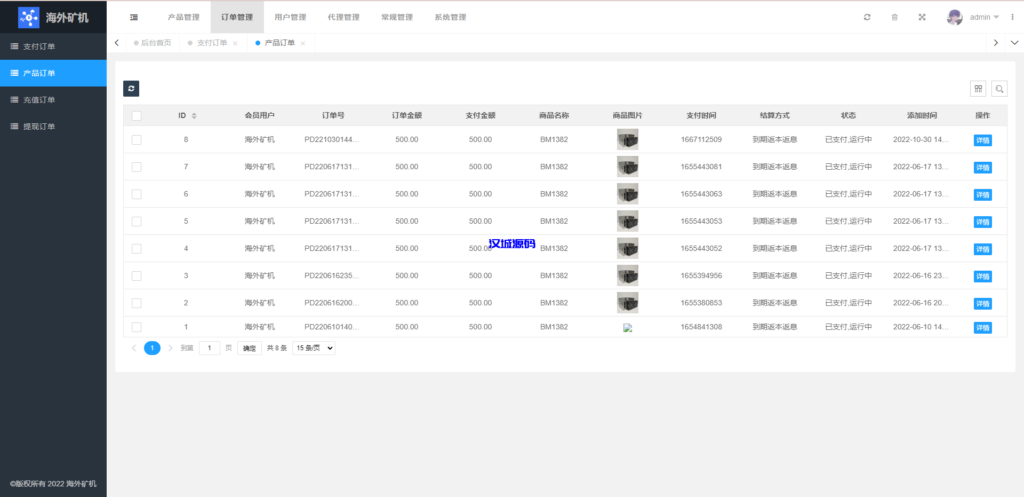
Task: Open the 用户管理 top menu
Action: (290, 17)
